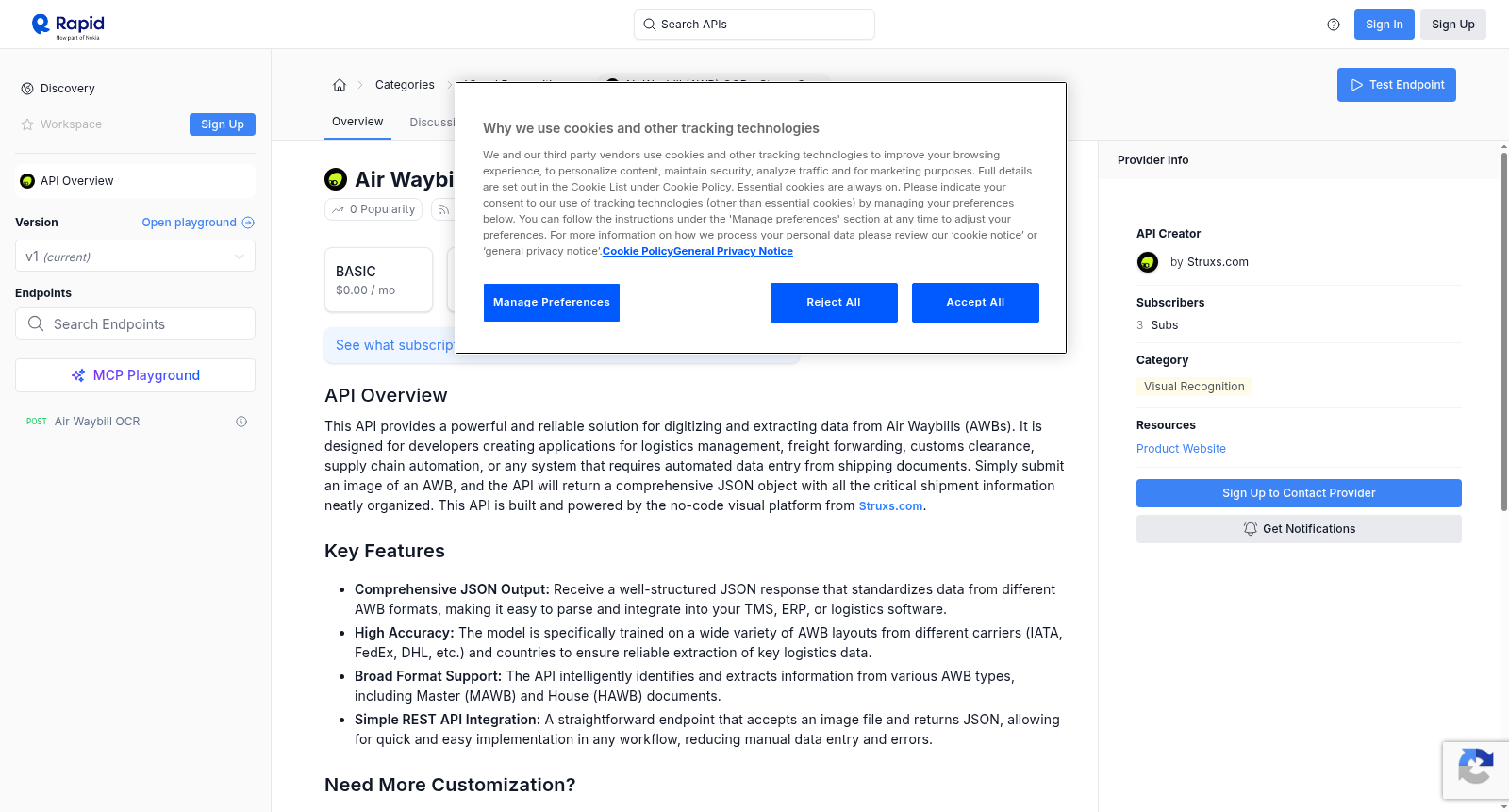The width and height of the screenshot is (1509, 812).
Task: Open the General Privacy Notice link
Action: tap(734, 251)
